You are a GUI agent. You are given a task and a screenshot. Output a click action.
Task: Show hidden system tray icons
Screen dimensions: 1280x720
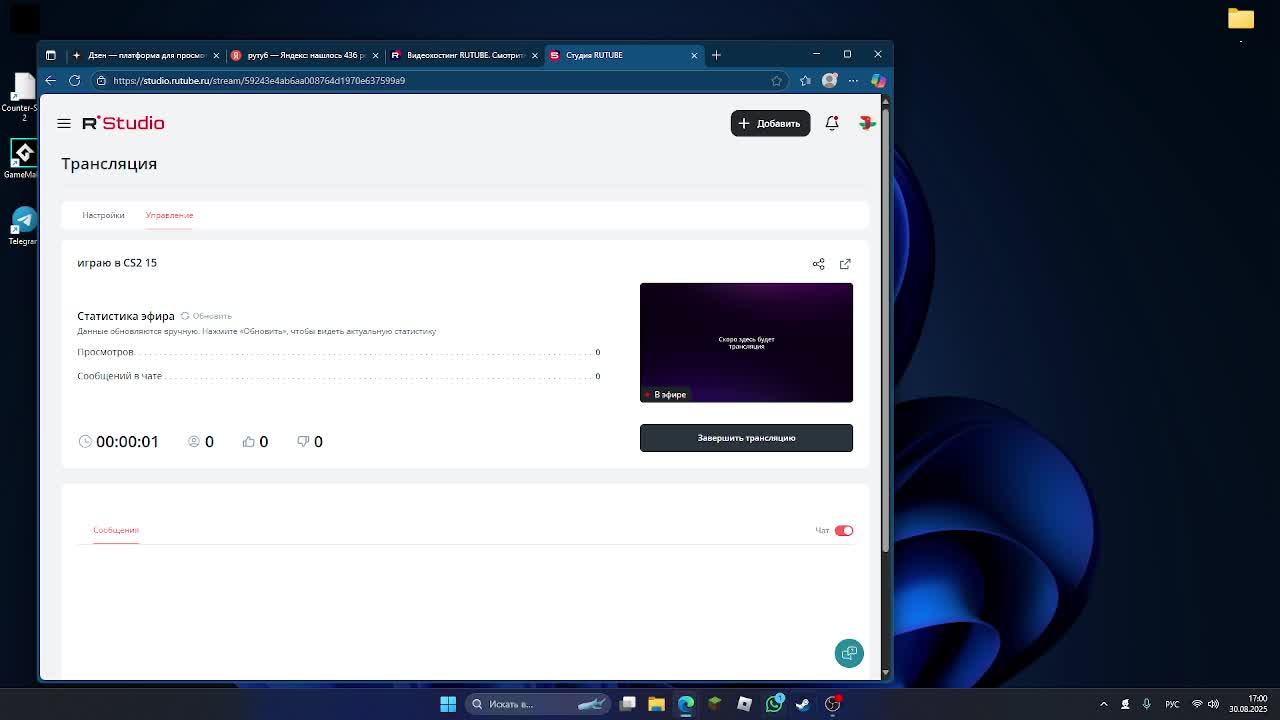pyautogui.click(x=1104, y=704)
